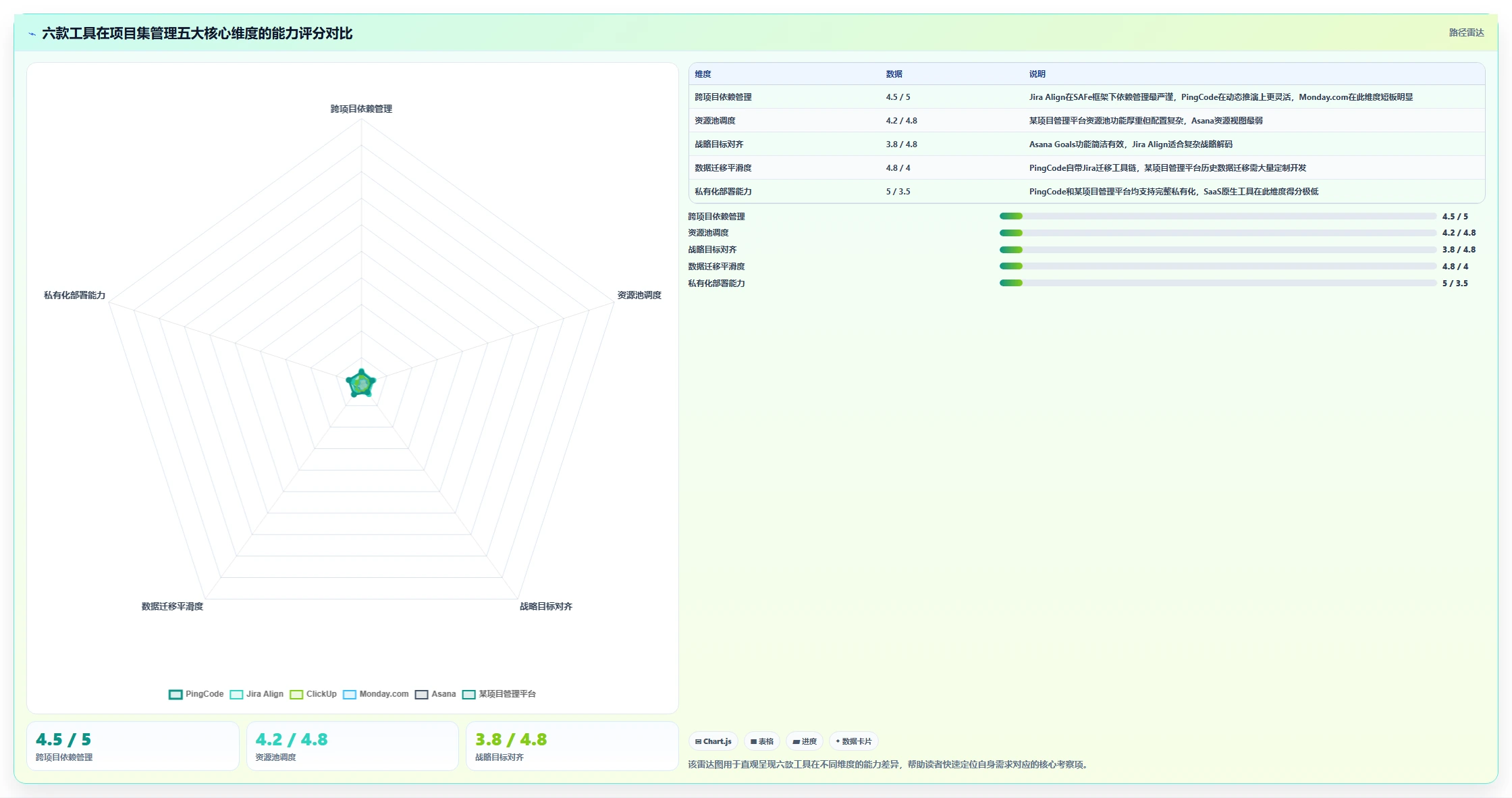Click the title 六款工具在项目集管理五大核心维度的能力评分对比
Screen dimensions: 1512x798
[197, 34]
